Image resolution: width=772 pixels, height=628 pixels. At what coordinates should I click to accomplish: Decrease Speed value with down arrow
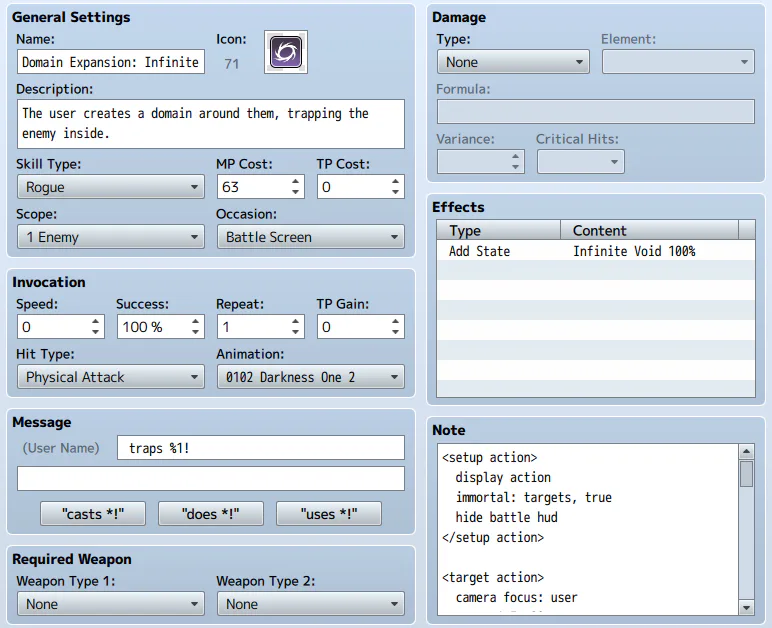pos(96,332)
